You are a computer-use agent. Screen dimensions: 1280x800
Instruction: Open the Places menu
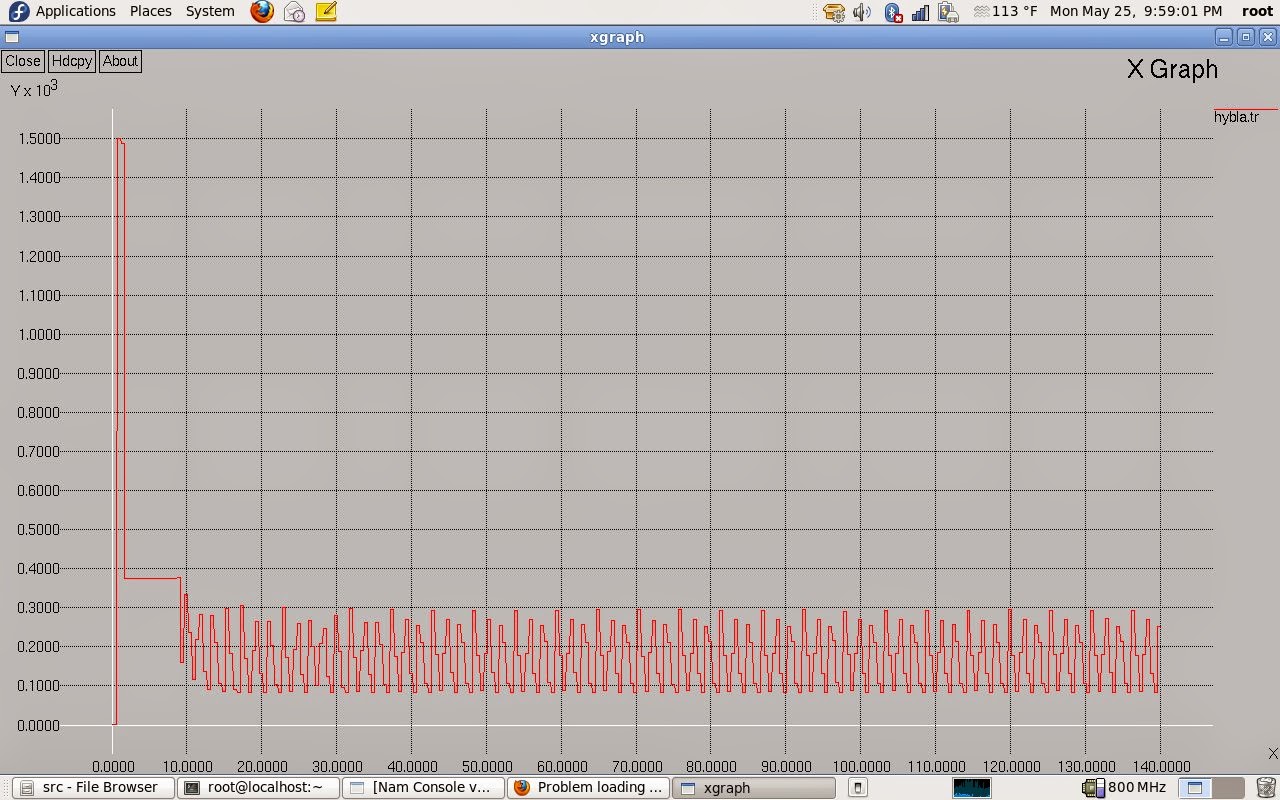tap(150, 11)
